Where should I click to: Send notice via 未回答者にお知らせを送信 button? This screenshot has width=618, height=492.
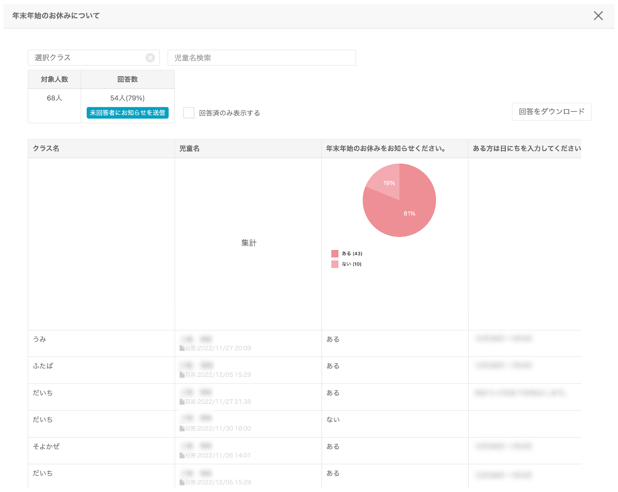coord(127,113)
